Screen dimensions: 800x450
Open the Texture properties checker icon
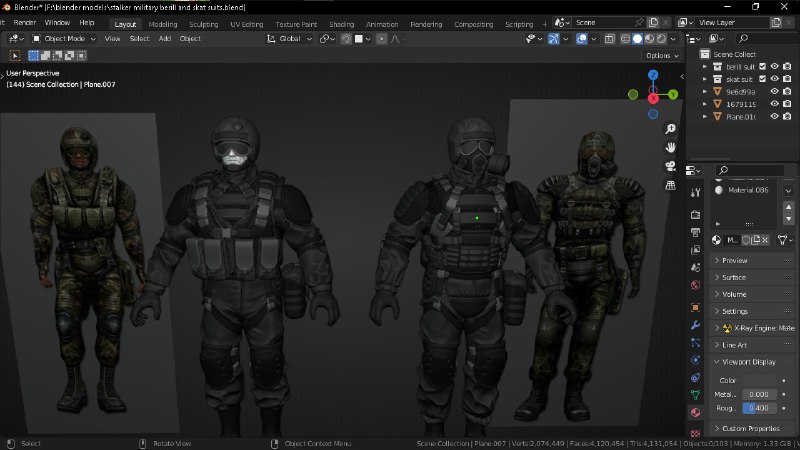695,433
